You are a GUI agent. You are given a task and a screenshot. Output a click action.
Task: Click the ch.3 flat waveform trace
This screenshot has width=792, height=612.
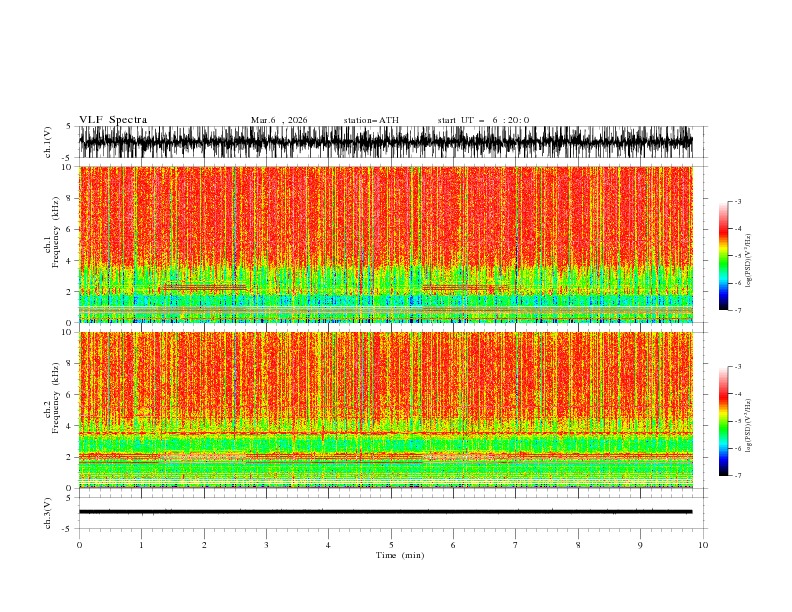coord(385,512)
